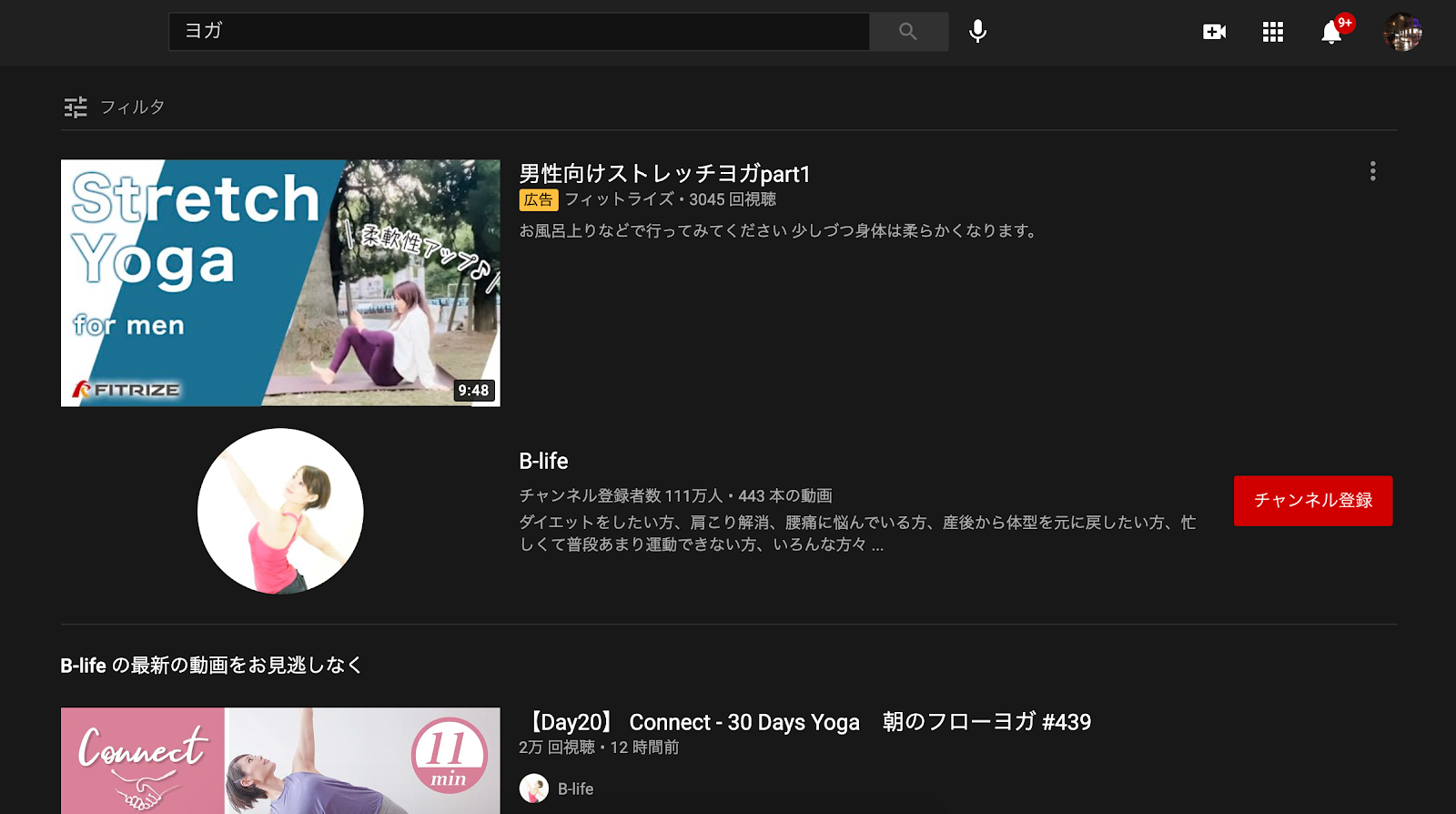Click the small B-life avatar under Day20 video
The height and width of the screenshot is (814, 1456).
tap(533, 789)
